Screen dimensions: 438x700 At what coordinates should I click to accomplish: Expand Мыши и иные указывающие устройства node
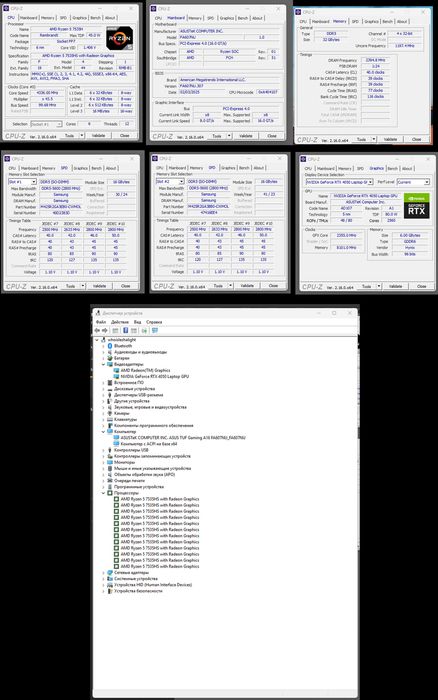[104, 468]
